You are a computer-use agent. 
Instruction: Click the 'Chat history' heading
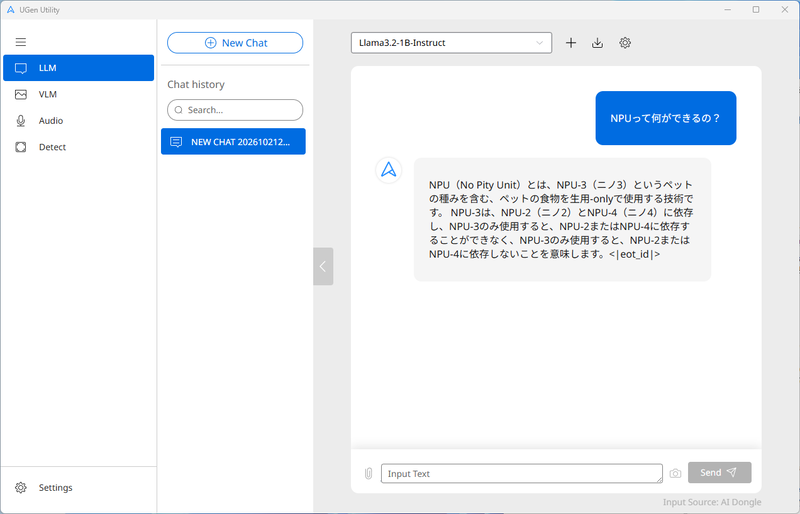point(196,84)
